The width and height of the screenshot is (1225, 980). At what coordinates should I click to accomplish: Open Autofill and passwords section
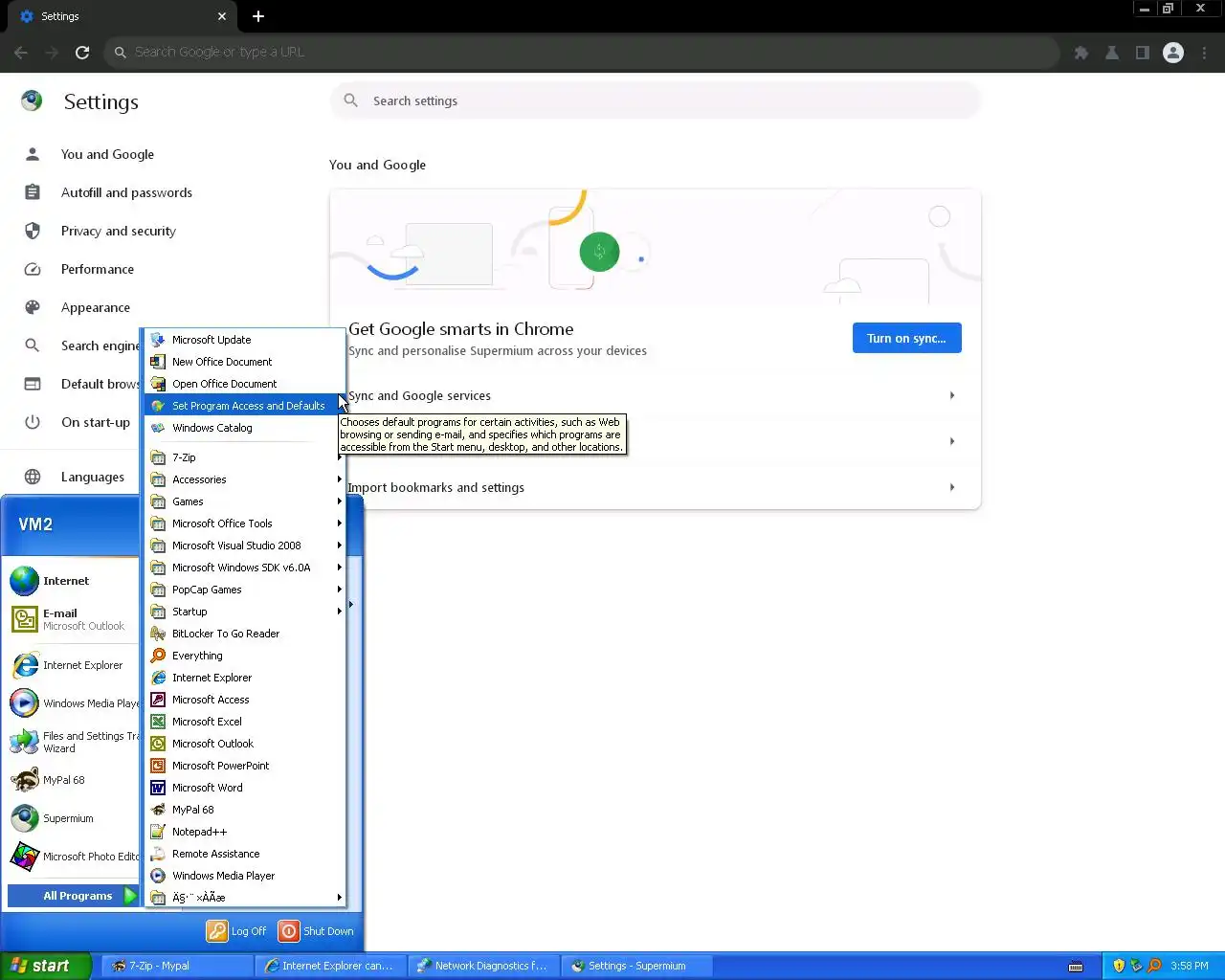click(x=126, y=192)
